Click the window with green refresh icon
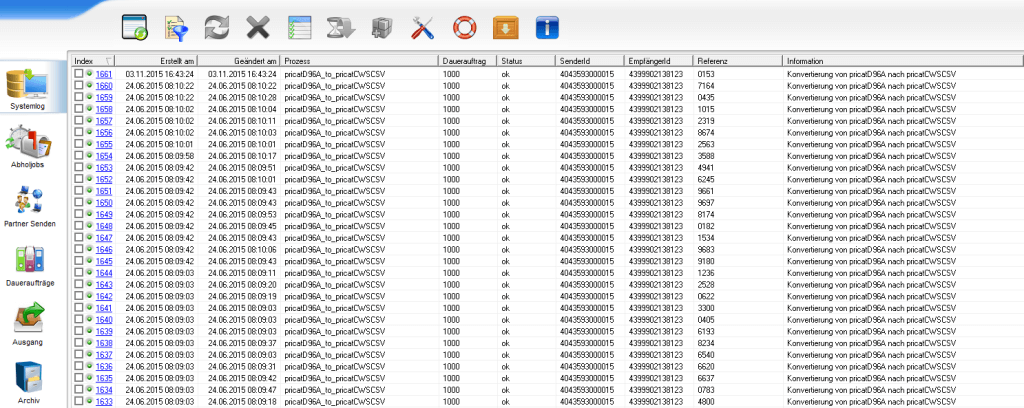This screenshot has height=408, width=1024. [x=135, y=27]
